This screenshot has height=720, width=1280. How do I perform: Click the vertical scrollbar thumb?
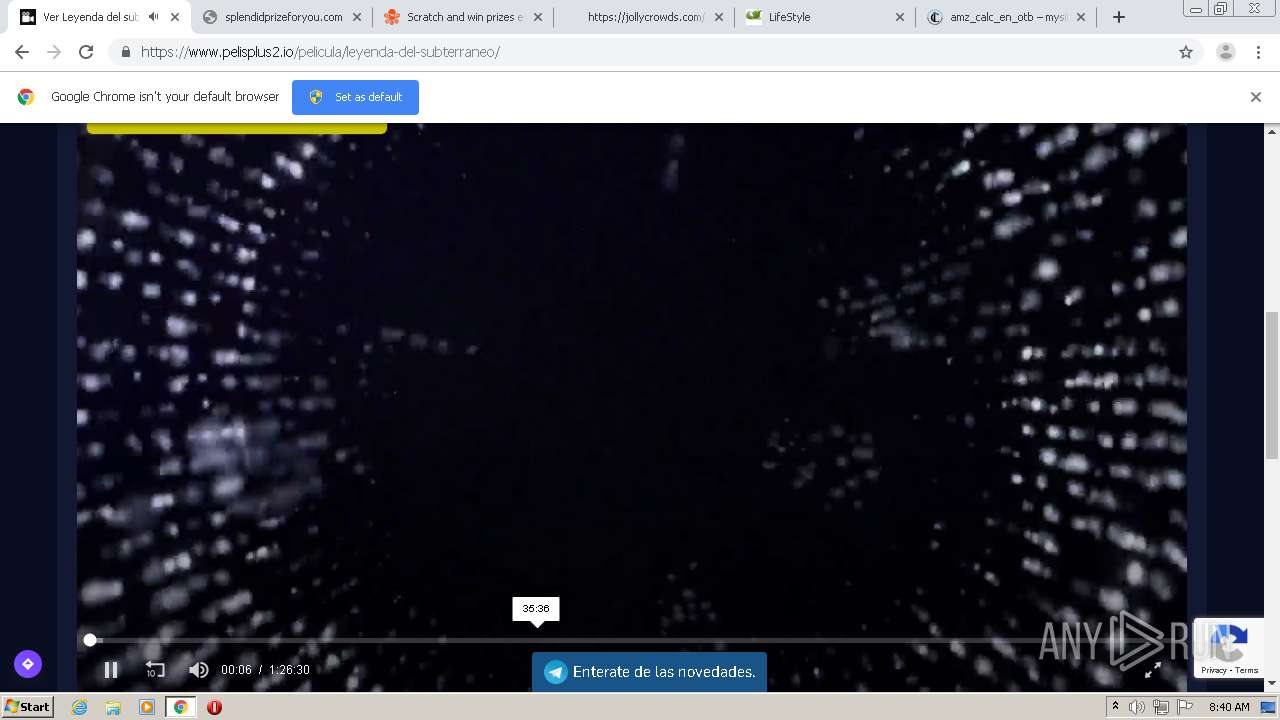point(1272,384)
